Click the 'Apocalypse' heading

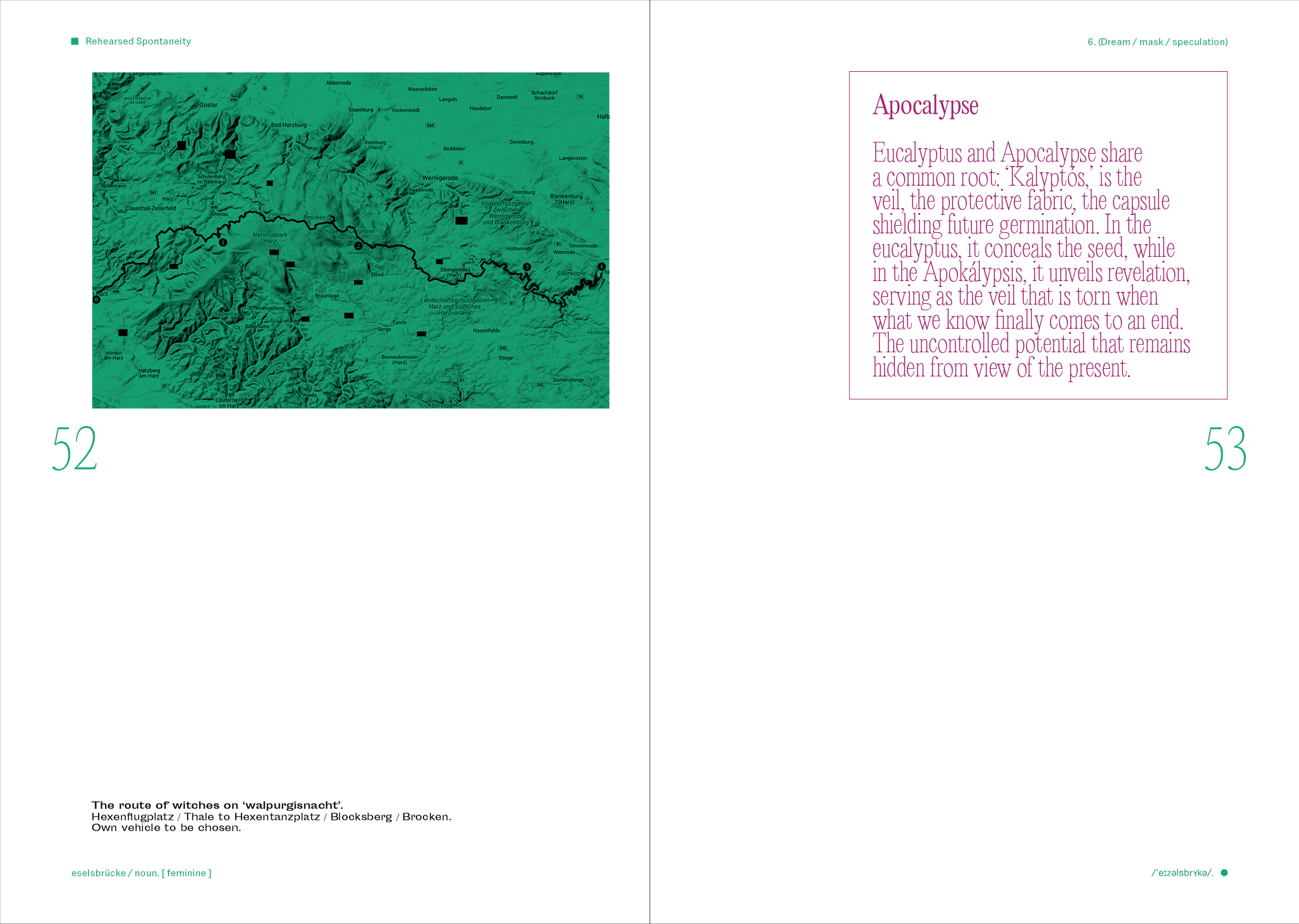(x=925, y=106)
